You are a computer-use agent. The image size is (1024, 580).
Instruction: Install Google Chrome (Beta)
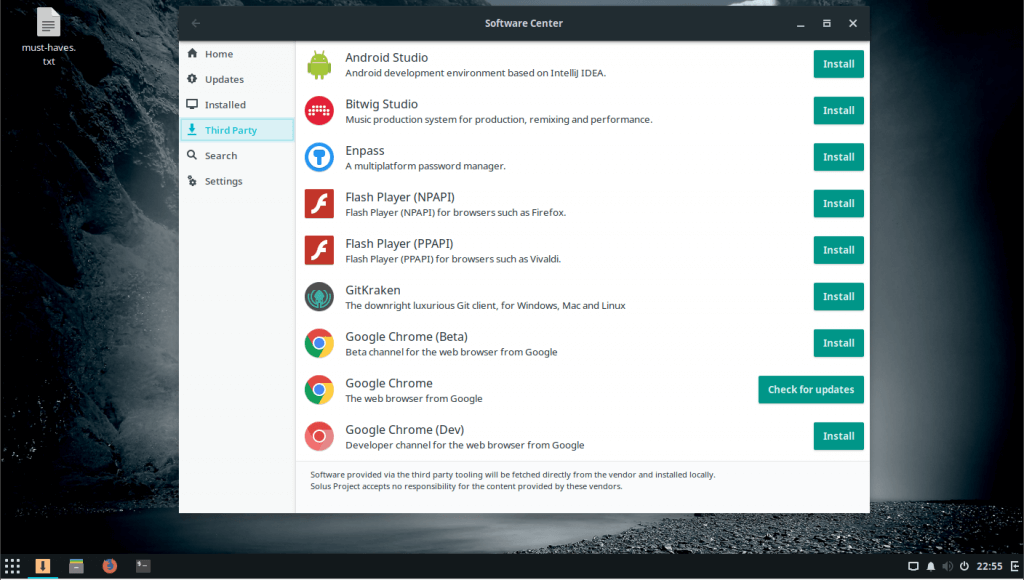click(838, 343)
